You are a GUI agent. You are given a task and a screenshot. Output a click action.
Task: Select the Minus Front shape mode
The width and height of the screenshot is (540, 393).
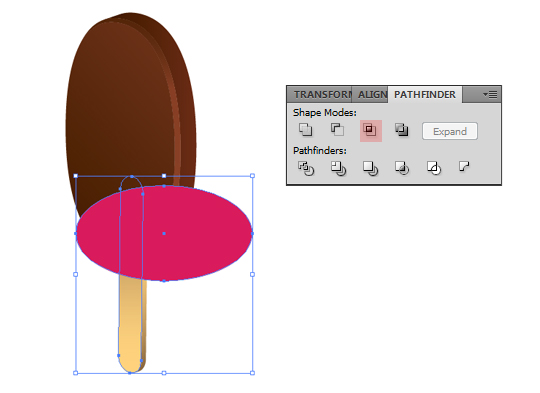pyautogui.click(x=338, y=130)
